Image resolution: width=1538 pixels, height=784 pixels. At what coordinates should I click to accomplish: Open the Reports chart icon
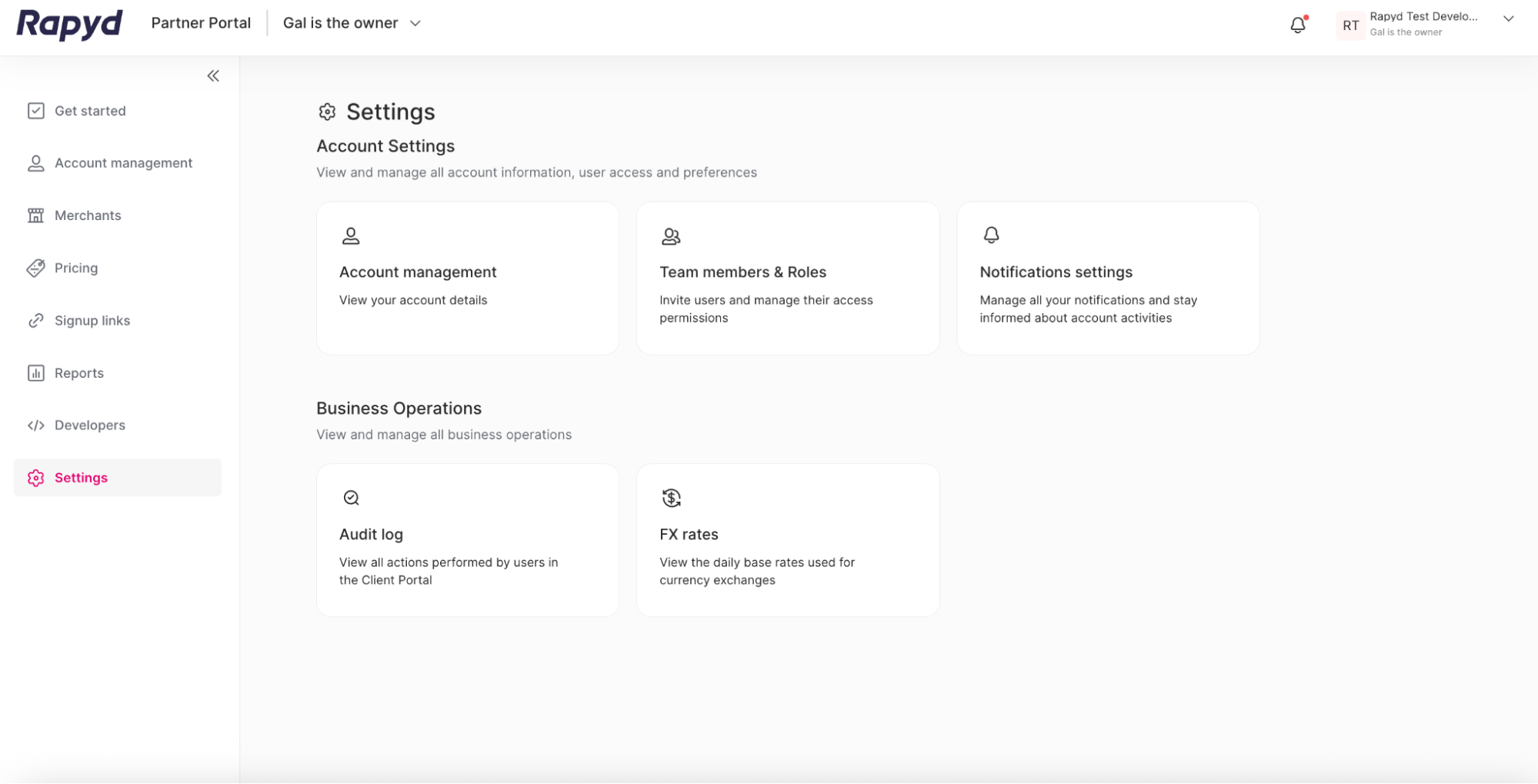click(x=35, y=372)
